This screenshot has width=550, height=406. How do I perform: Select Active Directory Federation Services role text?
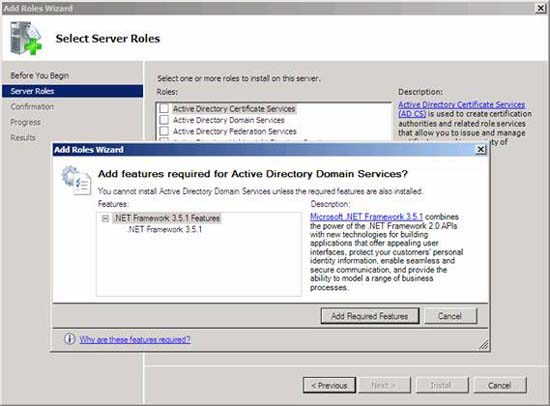pos(235,131)
